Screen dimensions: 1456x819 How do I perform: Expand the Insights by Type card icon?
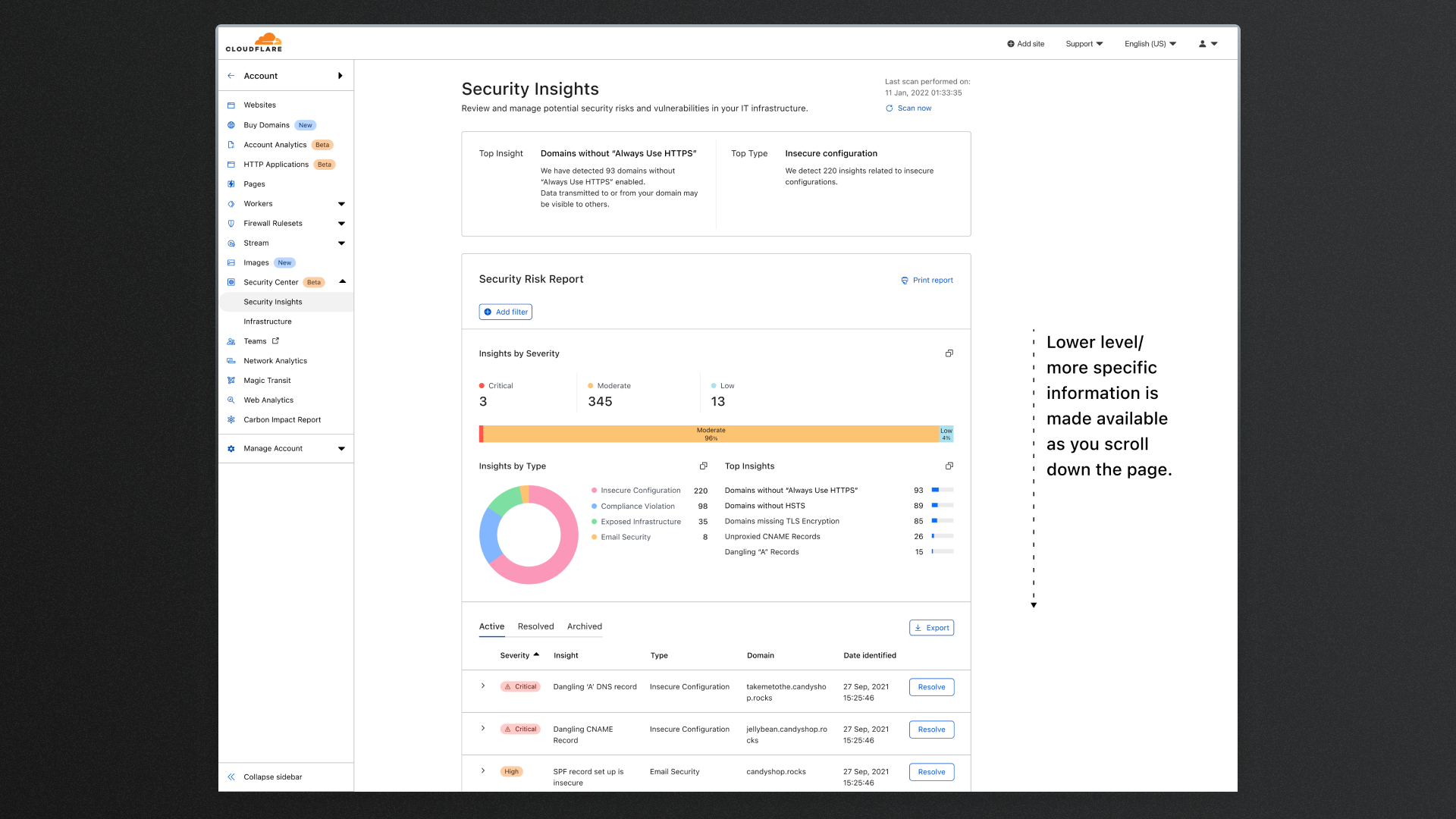[703, 466]
